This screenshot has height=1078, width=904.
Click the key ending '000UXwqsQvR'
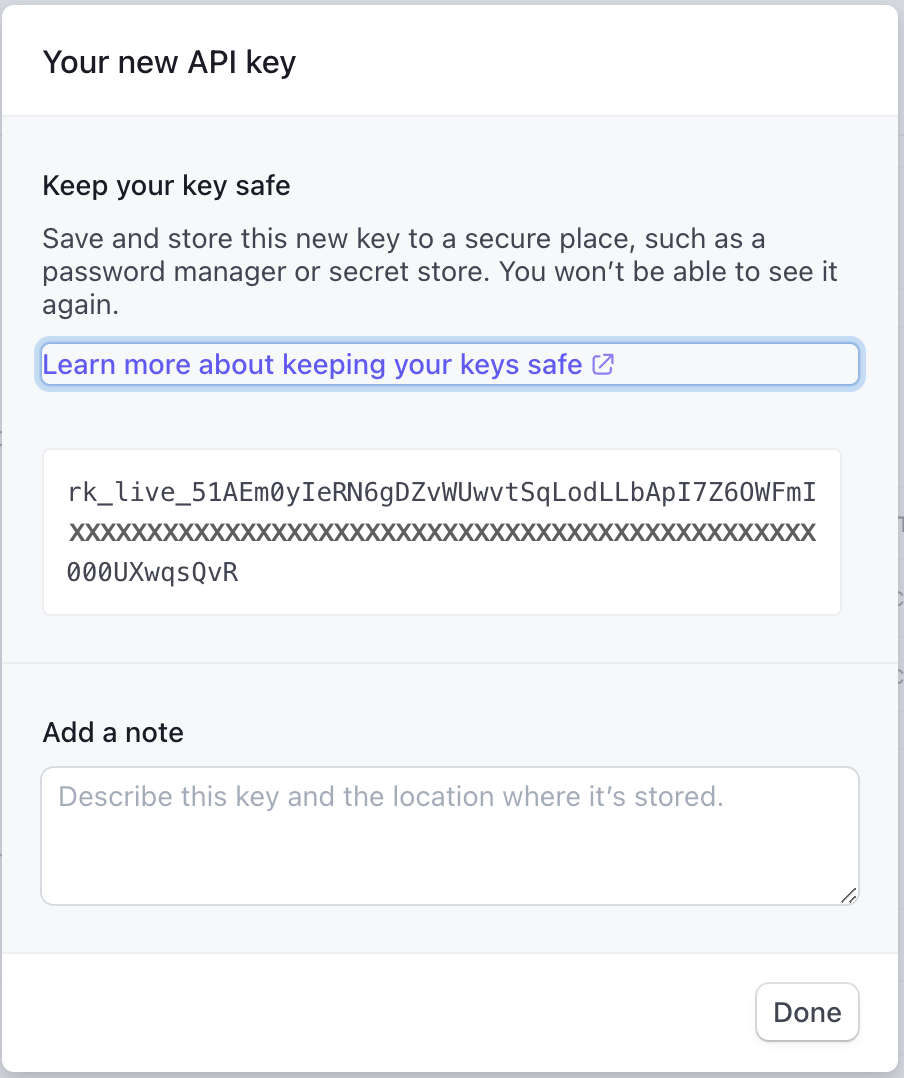[x=153, y=573]
